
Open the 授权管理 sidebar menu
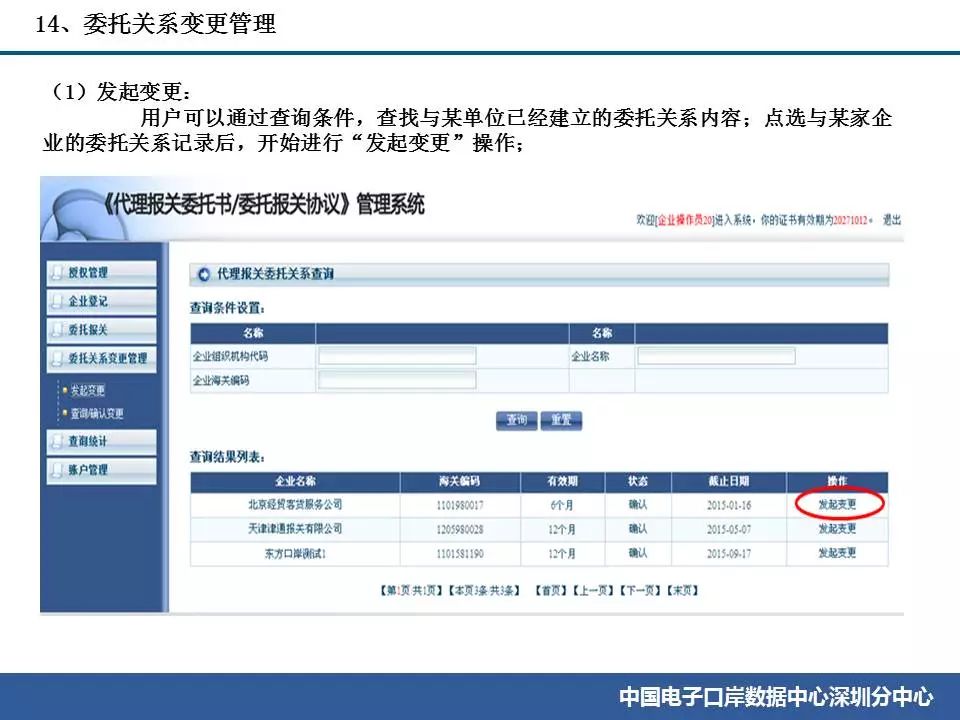point(100,273)
